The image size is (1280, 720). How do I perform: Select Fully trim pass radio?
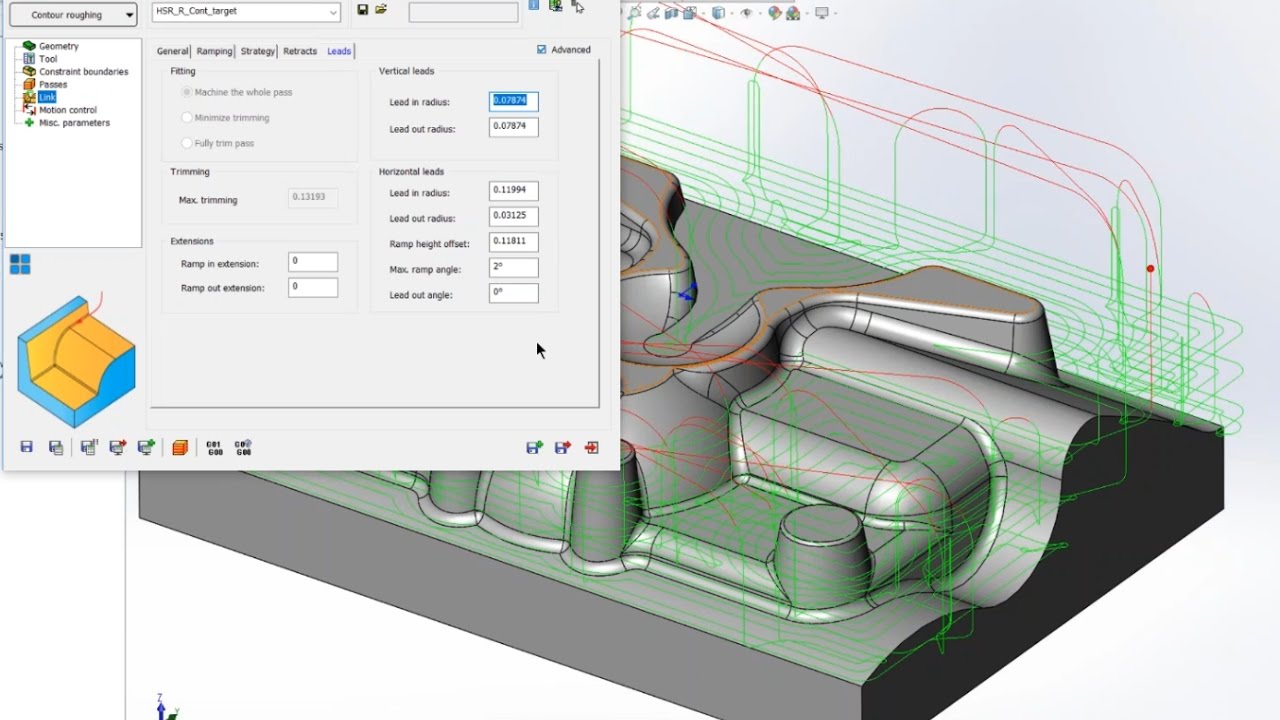[x=187, y=143]
